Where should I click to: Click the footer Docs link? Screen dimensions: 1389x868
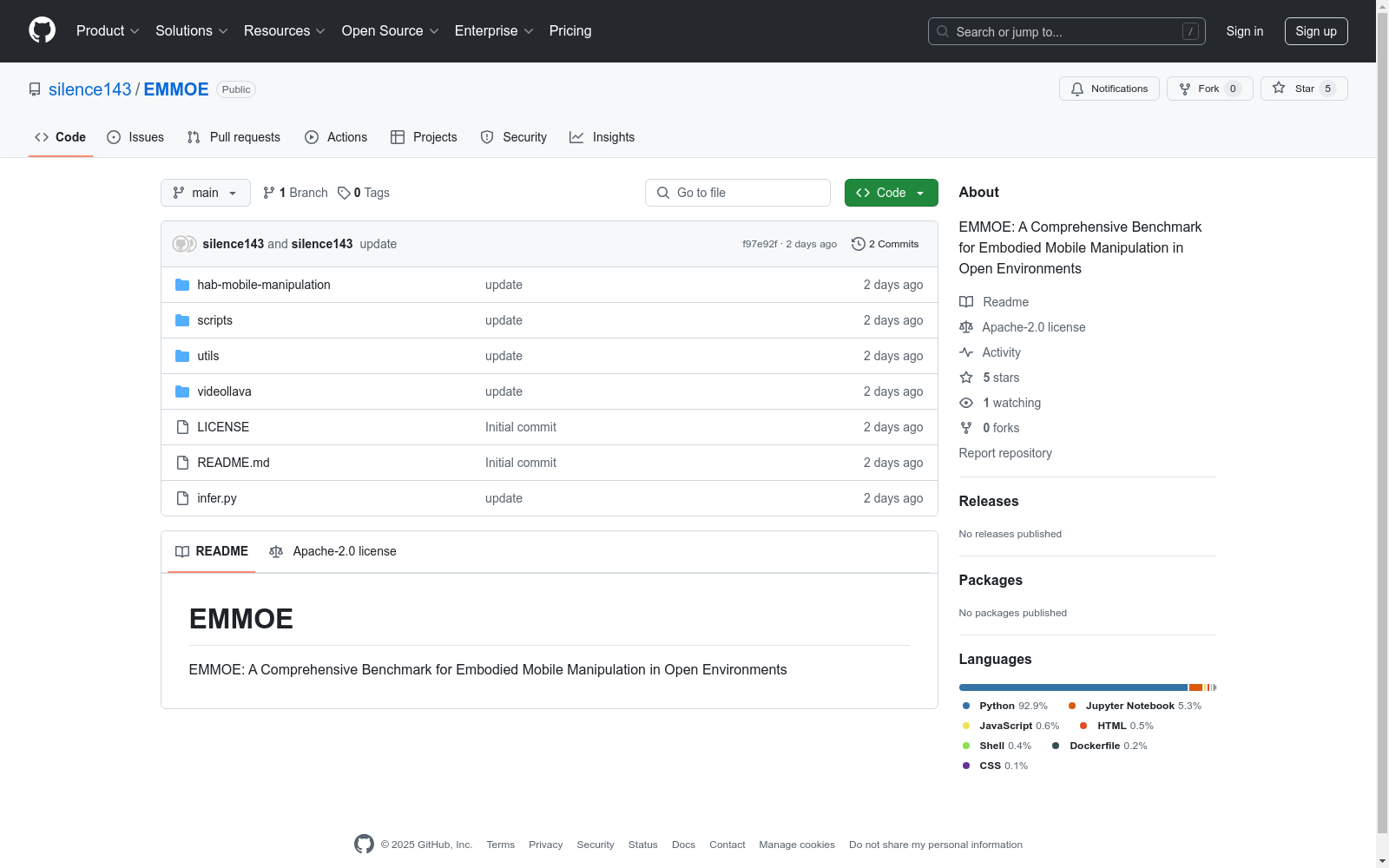click(683, 845)
